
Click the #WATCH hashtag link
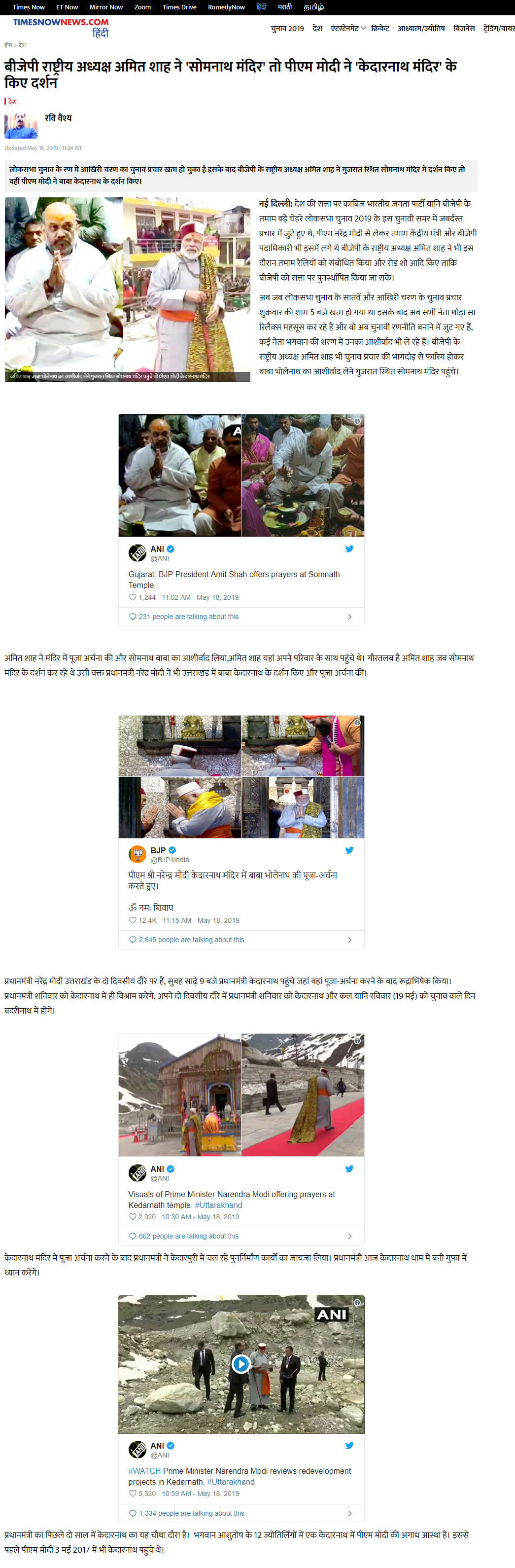click(x=145, y=1471)
